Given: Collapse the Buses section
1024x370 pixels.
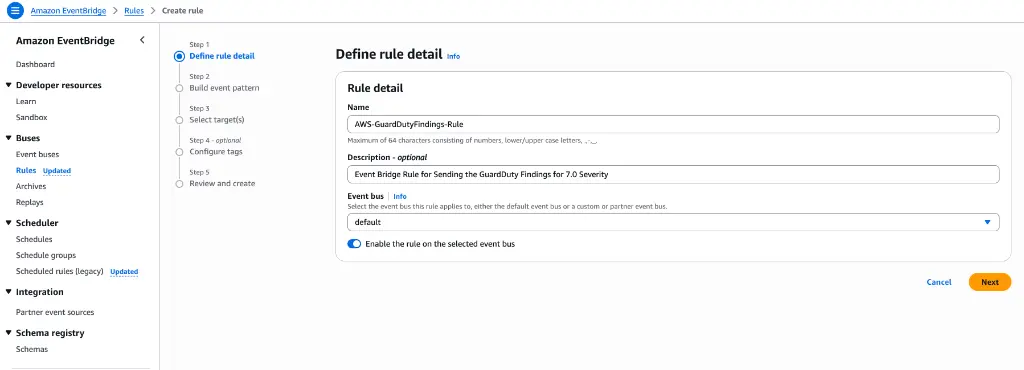Looking at the screenshot, I should click(x=8, y=138).
